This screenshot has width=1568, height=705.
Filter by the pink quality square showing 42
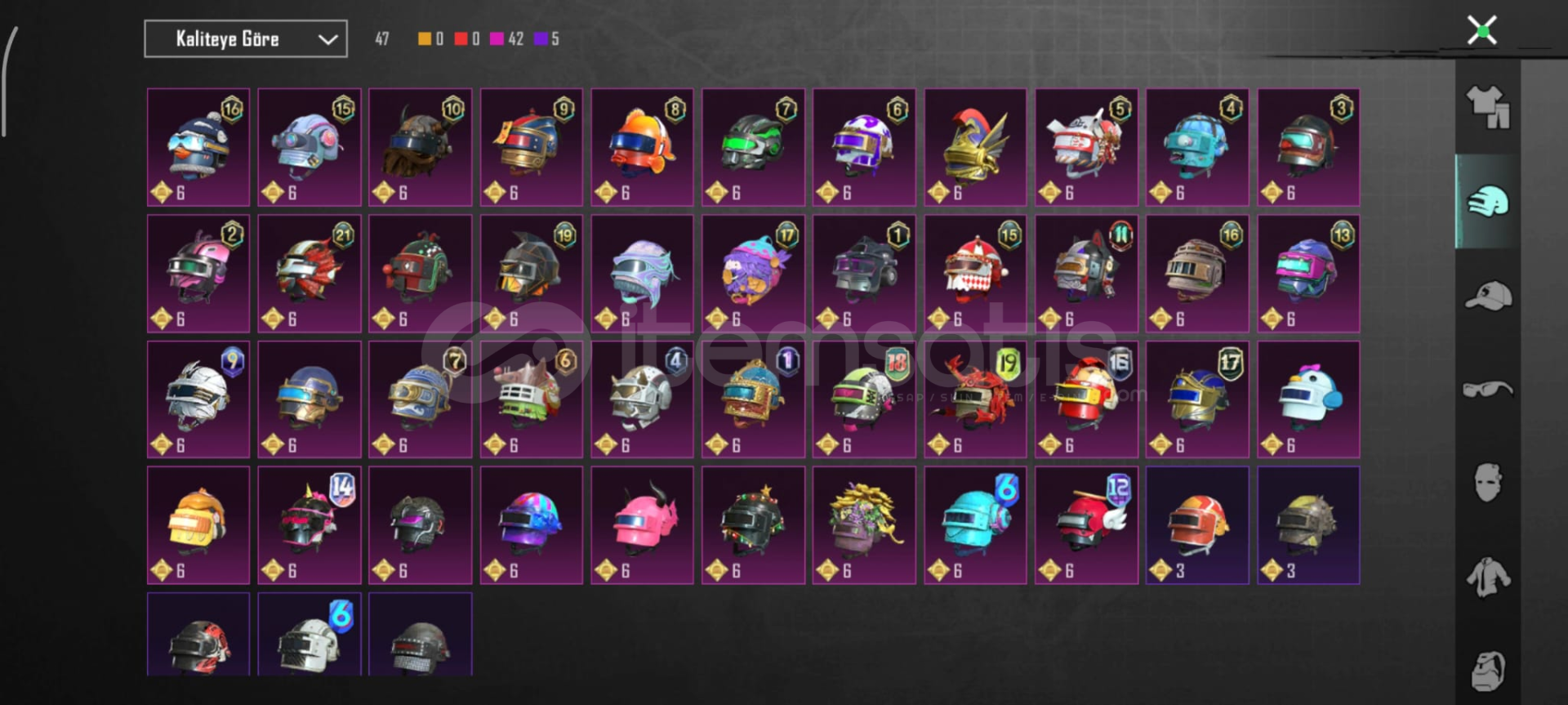click(497, 38)
